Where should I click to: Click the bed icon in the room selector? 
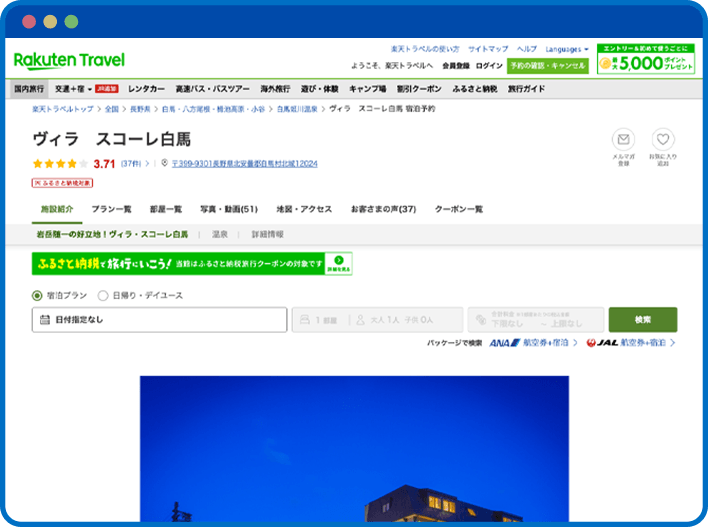tap(305, 320)
